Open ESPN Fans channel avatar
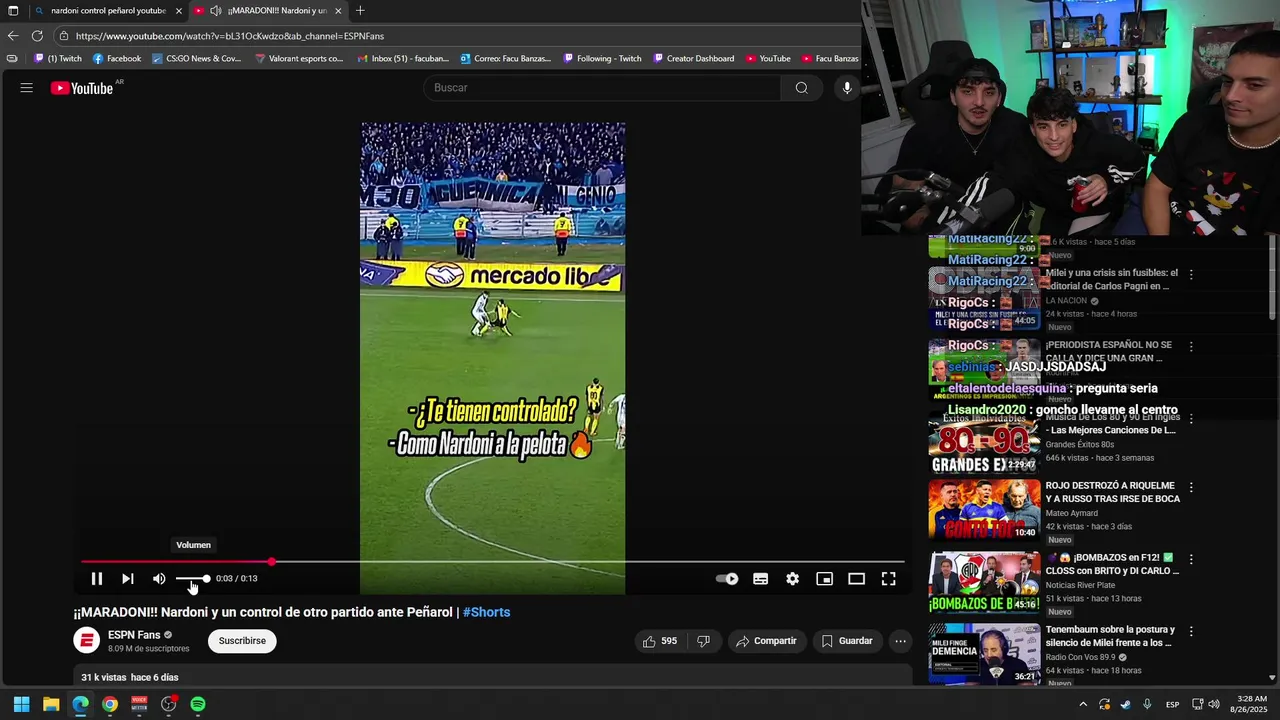 [87, 641]
